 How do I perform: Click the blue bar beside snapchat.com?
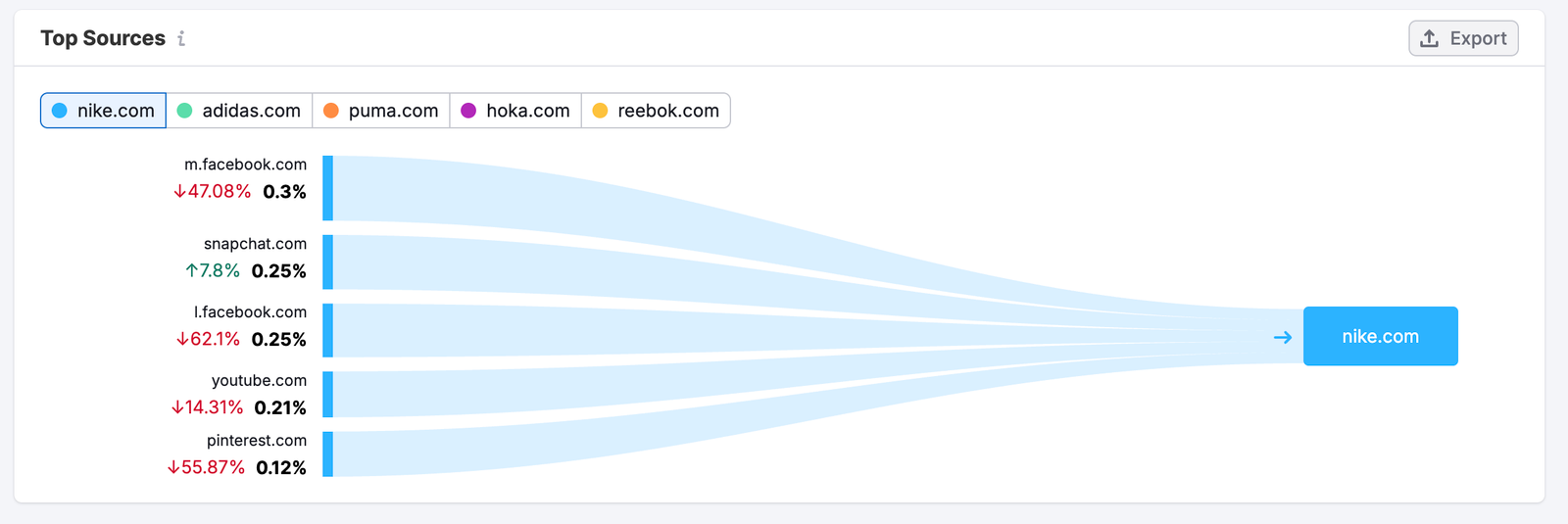click(328, 262)
